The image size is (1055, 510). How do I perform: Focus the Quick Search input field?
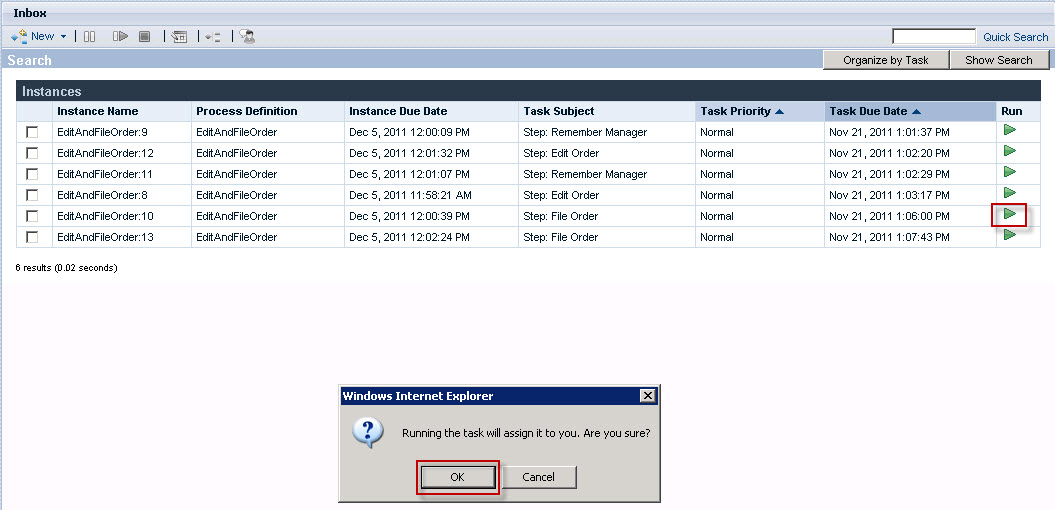coord(934,36)
